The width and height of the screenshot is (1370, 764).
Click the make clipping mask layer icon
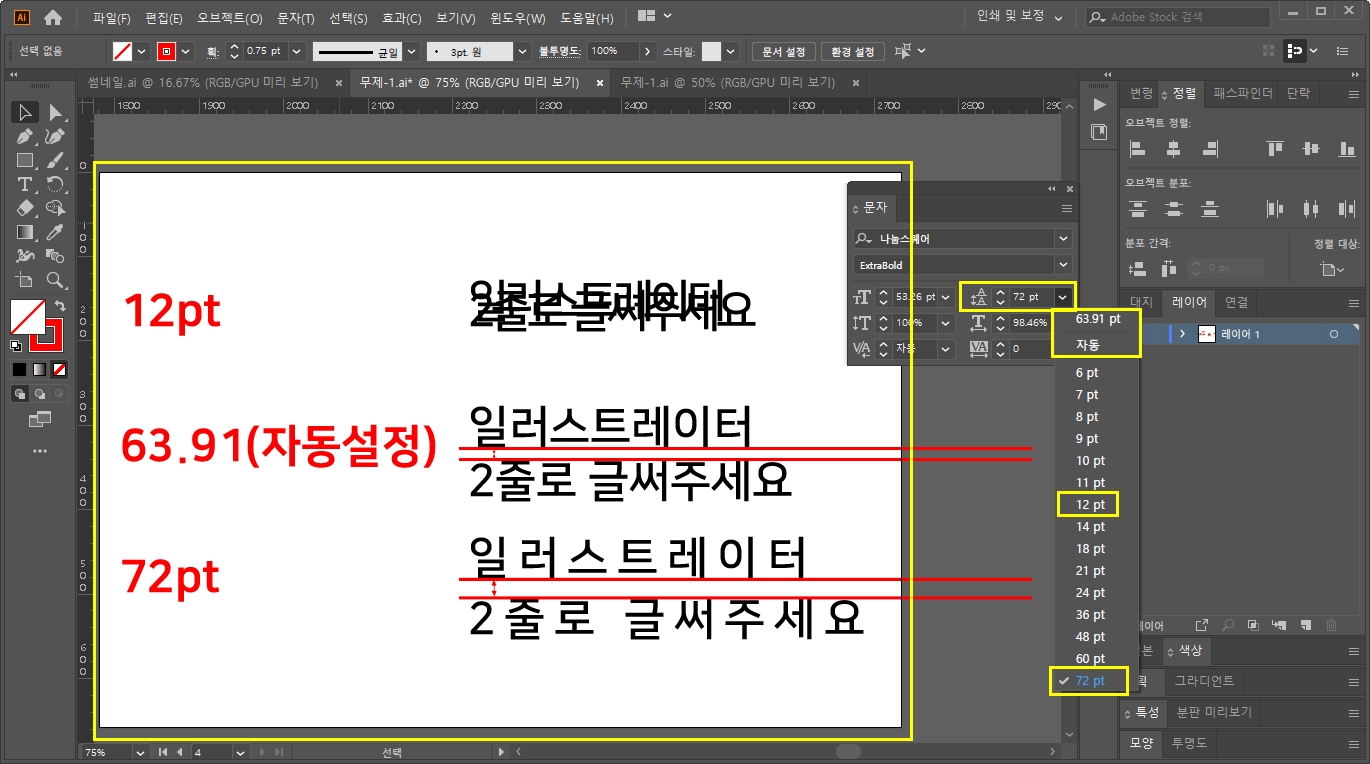click(x=1253, y=625)
